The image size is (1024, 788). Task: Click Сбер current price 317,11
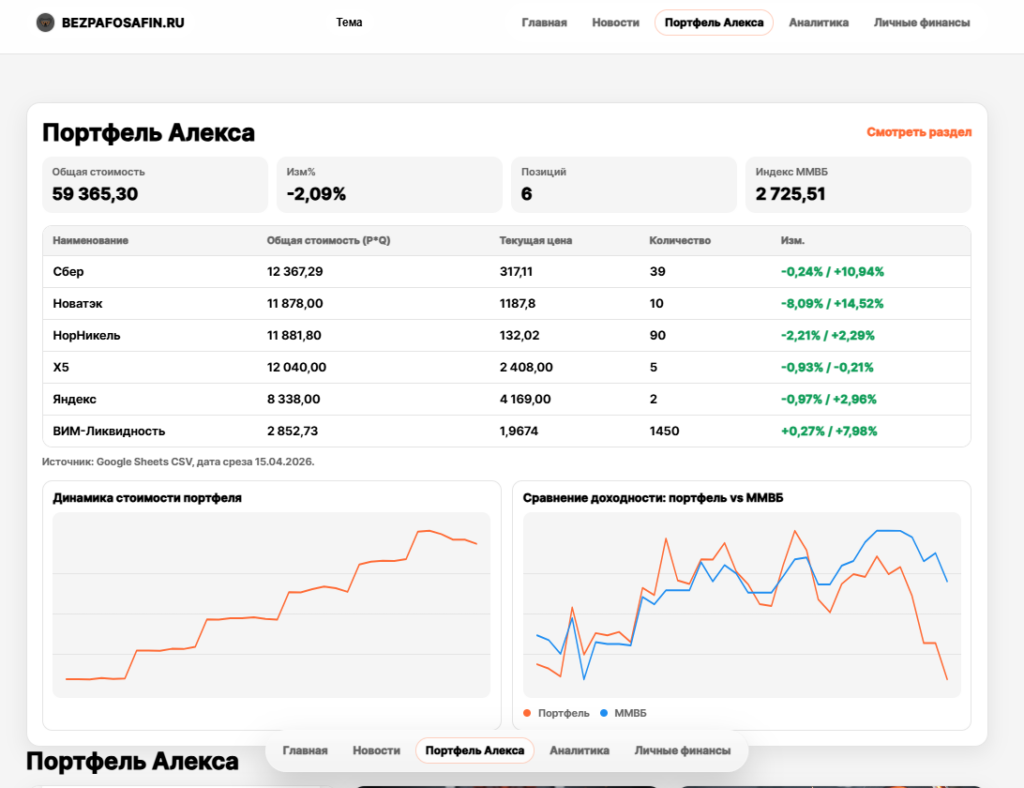(x=516, y=272)
